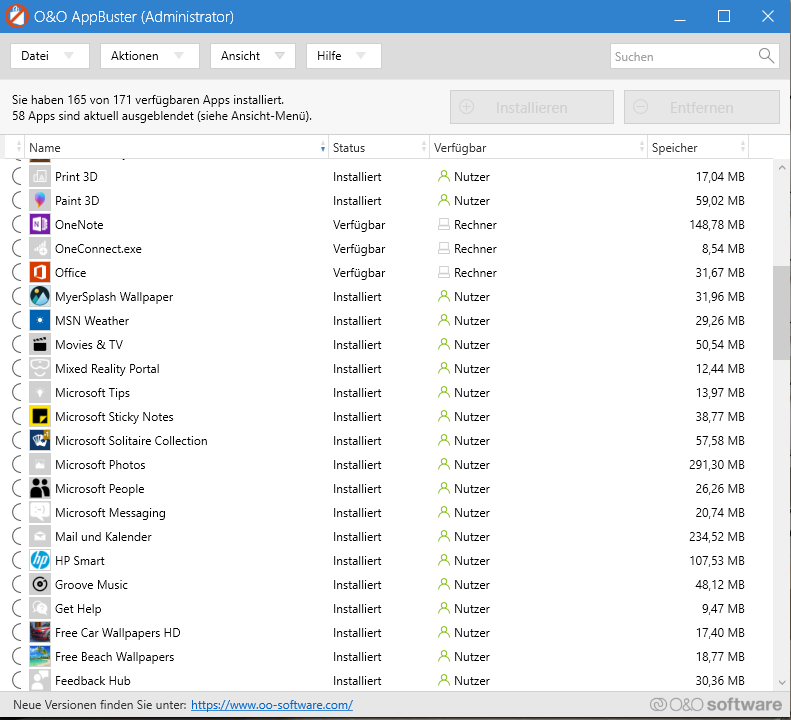Open the Hilfe dropdown menu
791x720 pixels.
344,56
